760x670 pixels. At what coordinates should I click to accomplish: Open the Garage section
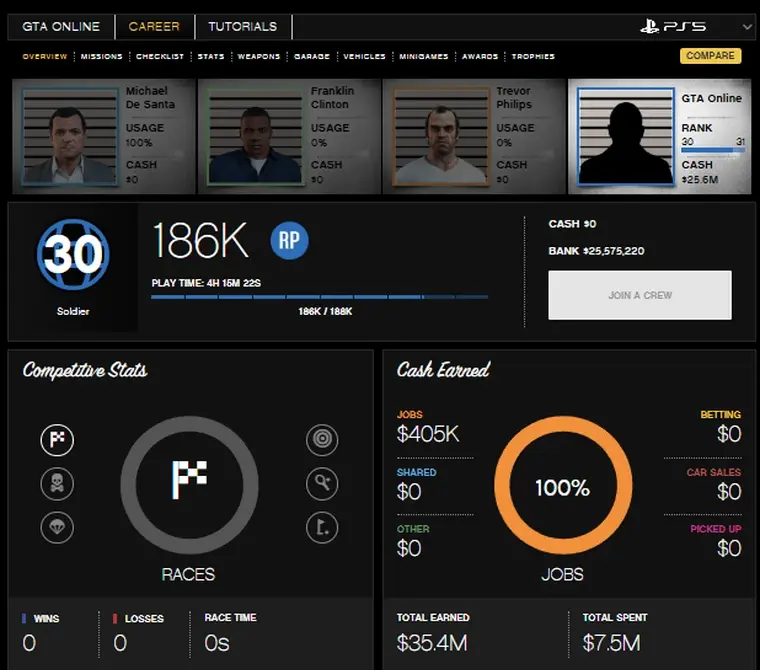click(x=312, y=57)
